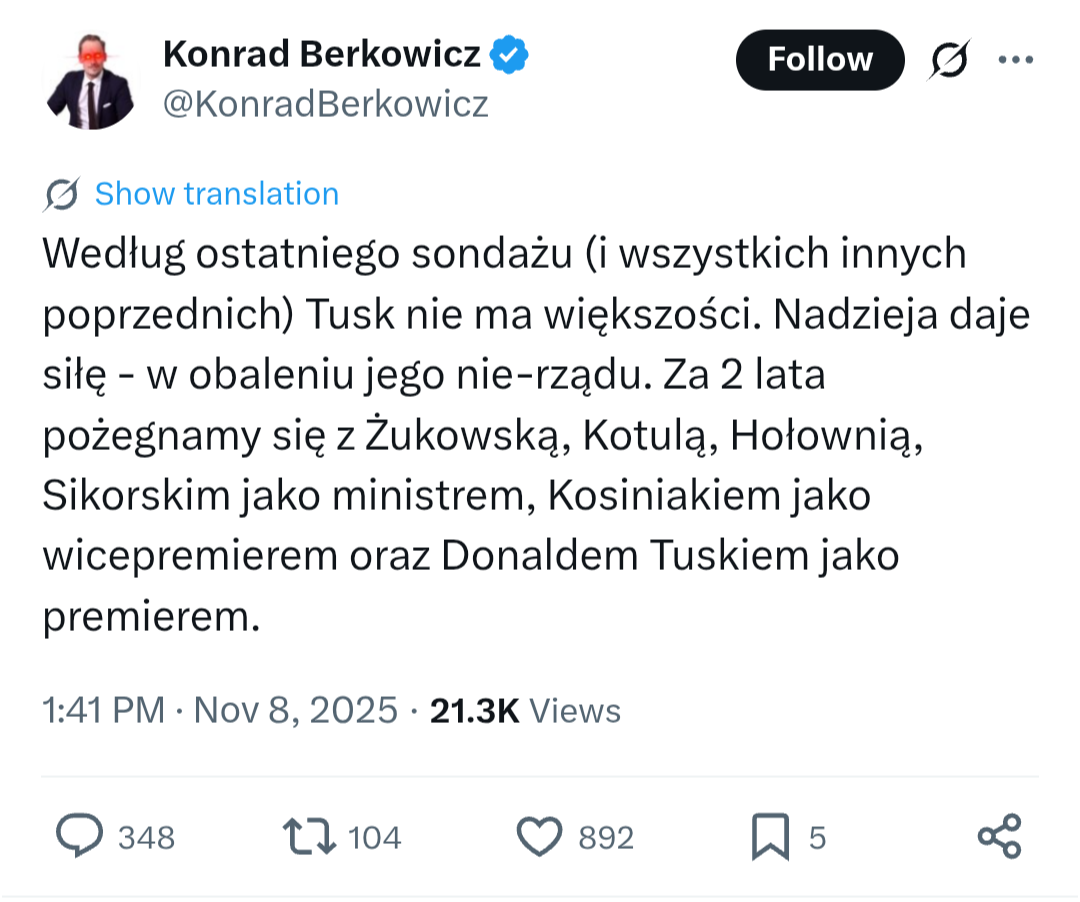The image size is (1080, 902).
Task: Open the three-dot more options menu
Action: [1016, 60]
